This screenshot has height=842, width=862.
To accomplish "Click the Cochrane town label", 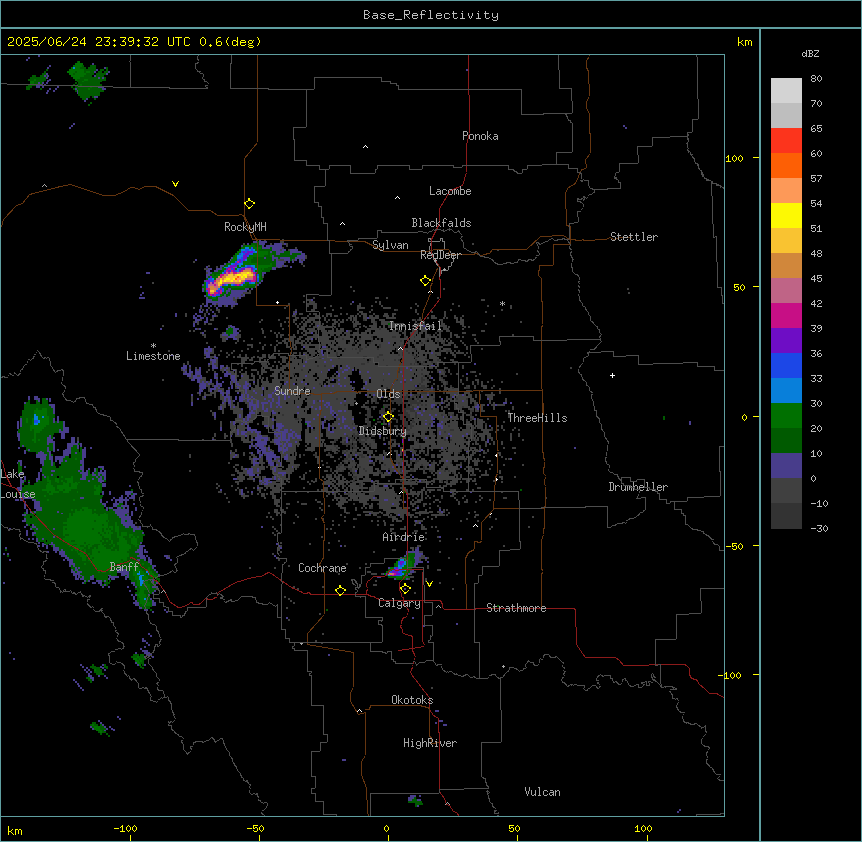I will pyautogui.click(x=322, y=568).
